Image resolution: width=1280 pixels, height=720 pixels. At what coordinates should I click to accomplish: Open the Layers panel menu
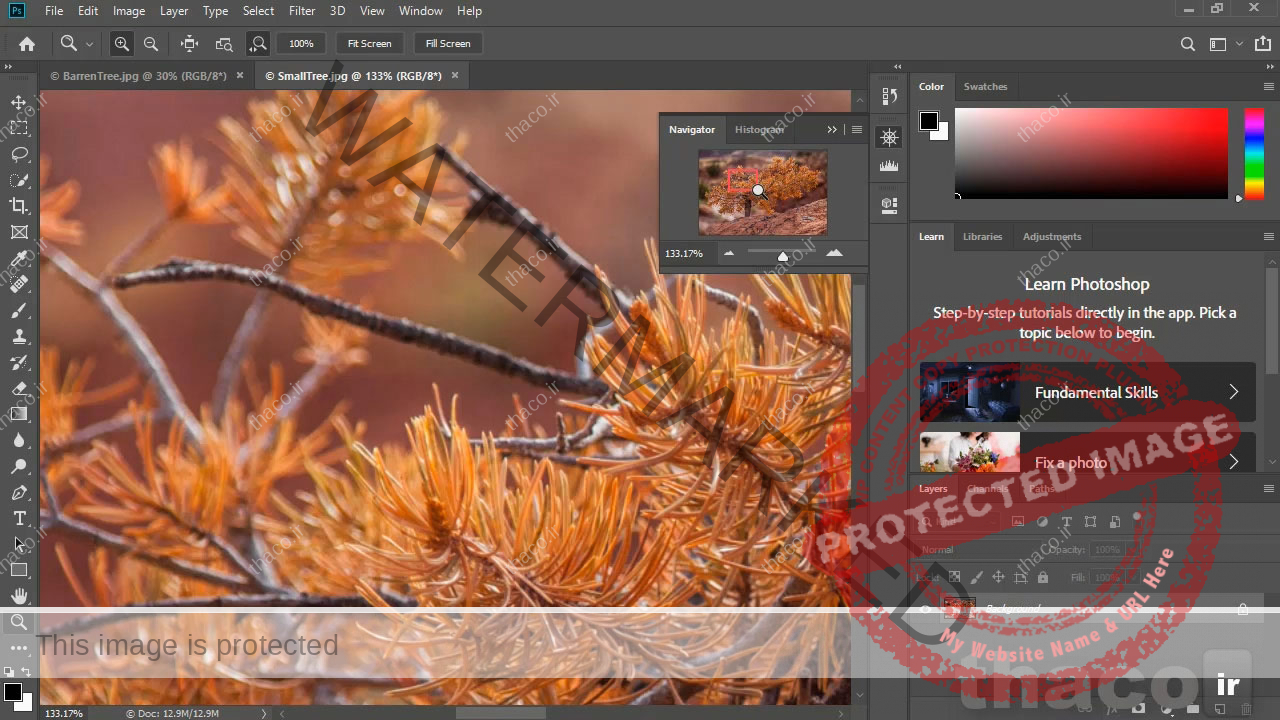[1269, 489]
